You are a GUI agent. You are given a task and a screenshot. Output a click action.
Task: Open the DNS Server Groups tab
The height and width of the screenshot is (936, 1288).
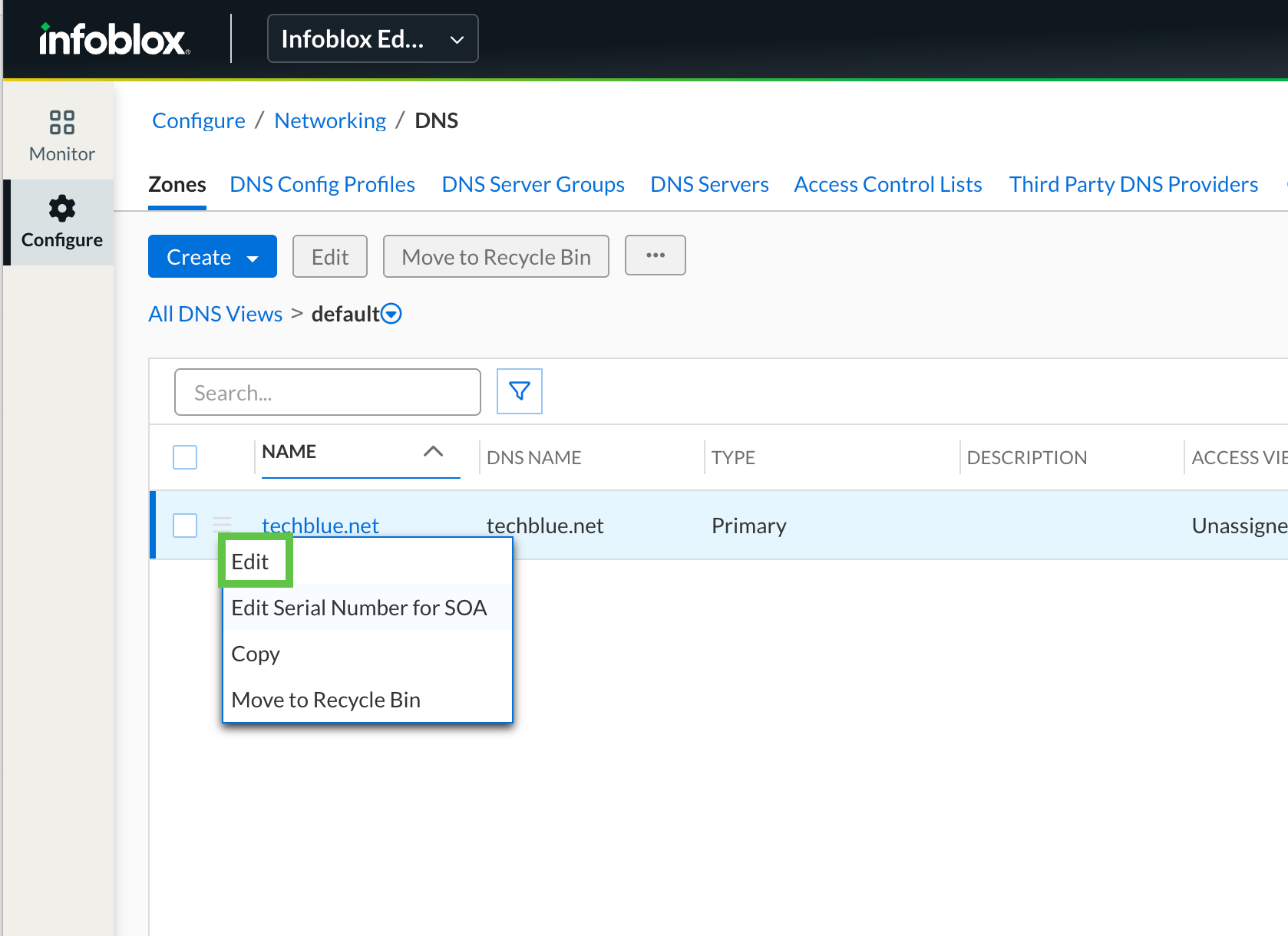click(x=533, y=185)
